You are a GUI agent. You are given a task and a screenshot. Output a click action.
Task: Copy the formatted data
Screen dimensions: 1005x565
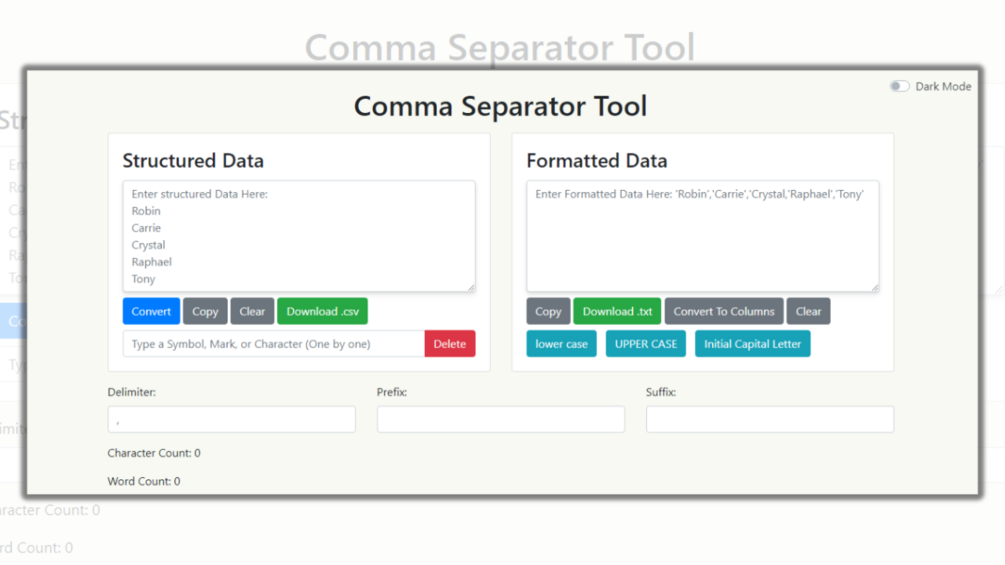coord(548,312)
